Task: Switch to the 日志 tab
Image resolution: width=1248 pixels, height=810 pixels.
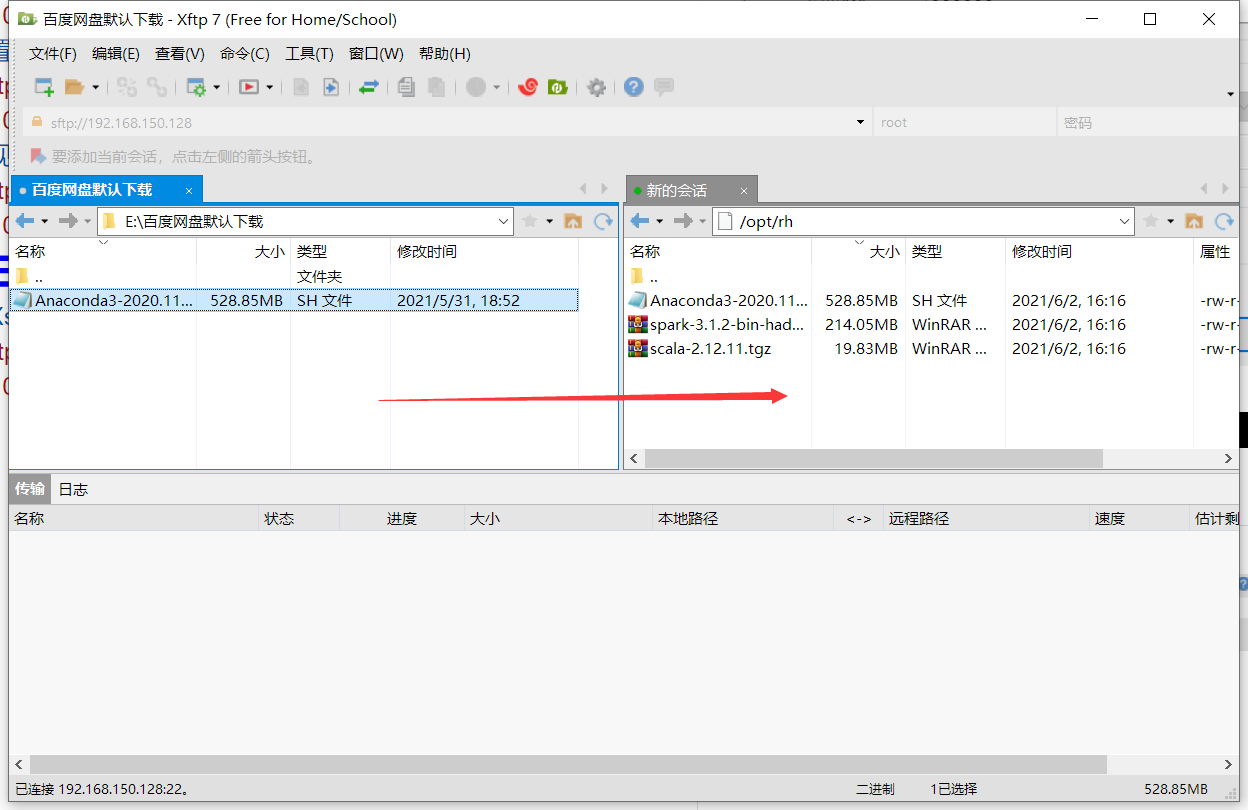Action: tap(73, 489)
